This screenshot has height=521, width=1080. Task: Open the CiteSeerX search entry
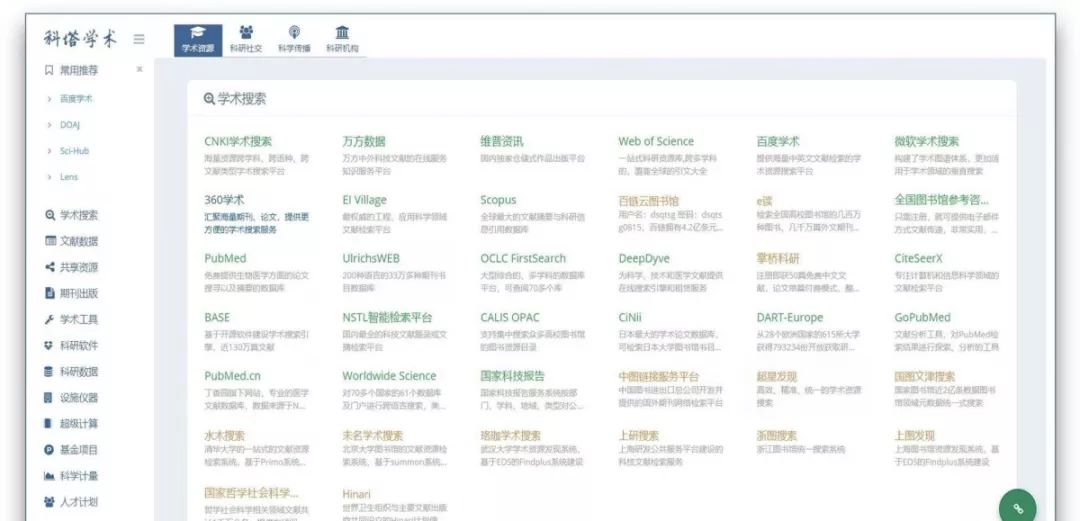coord(920,258)
